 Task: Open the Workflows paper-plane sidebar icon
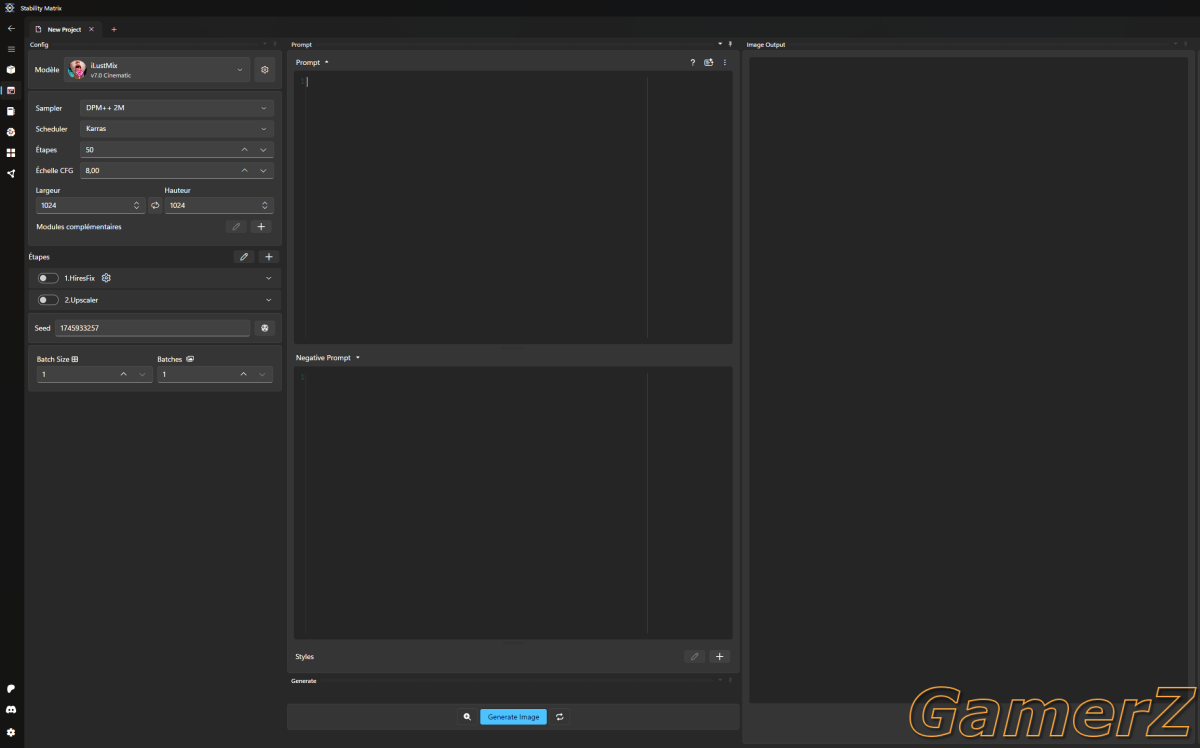click(x=11, y=173)
